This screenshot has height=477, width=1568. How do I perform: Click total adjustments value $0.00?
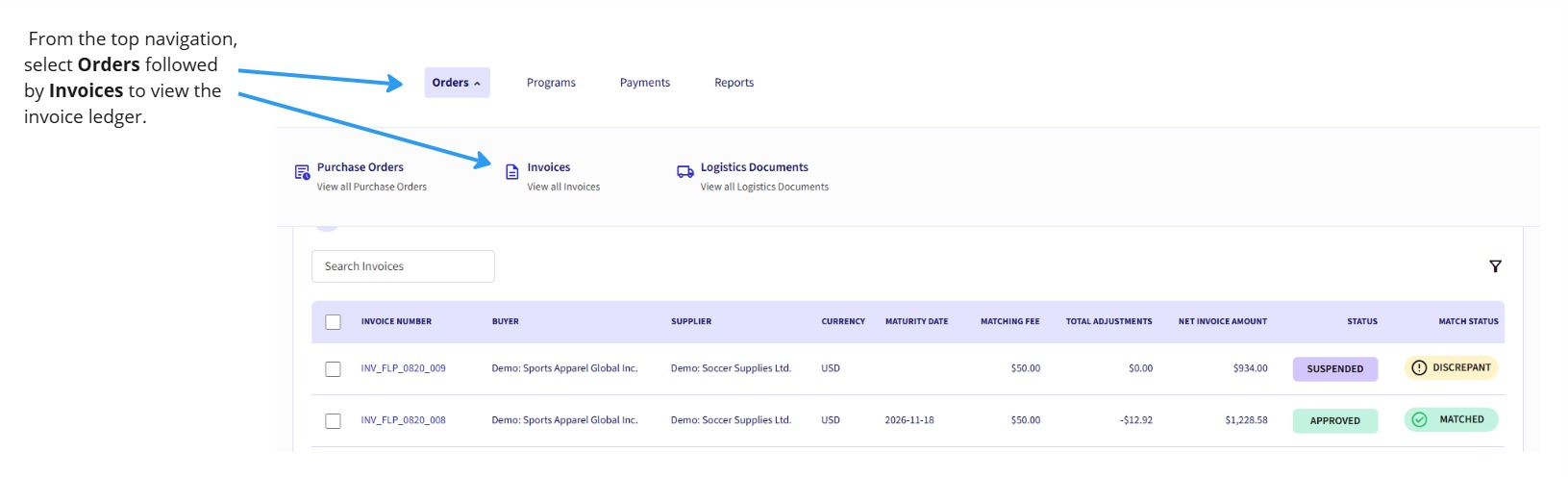click(x=1140, y=368)
